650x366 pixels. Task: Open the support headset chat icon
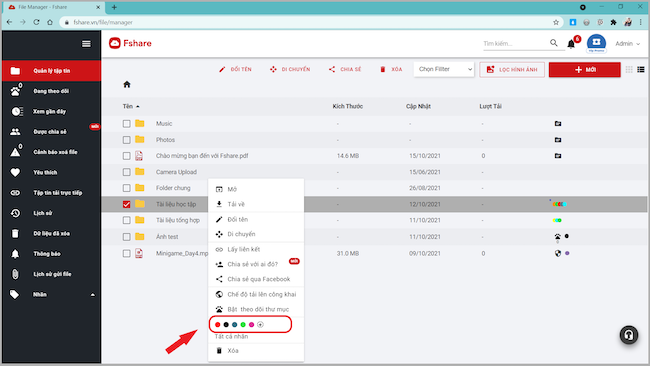coord(629,335)
